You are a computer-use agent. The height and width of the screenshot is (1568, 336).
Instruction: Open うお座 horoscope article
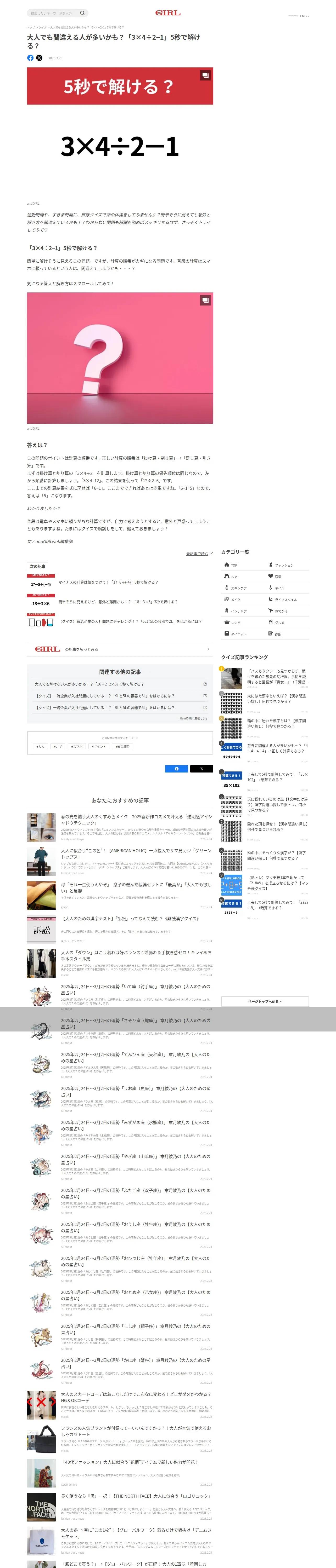click(120, 1099)
